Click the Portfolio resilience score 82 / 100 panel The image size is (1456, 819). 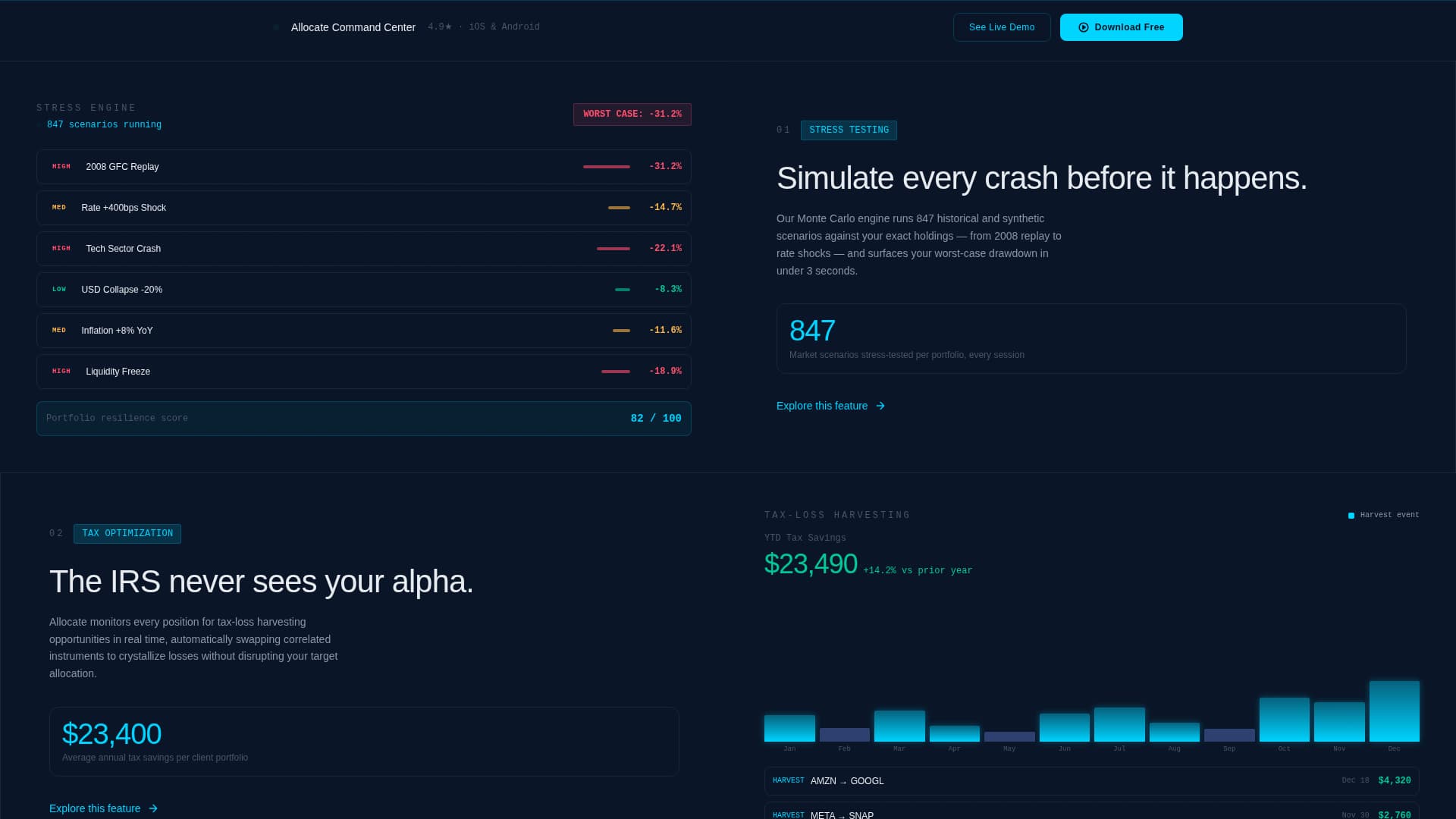364,419
